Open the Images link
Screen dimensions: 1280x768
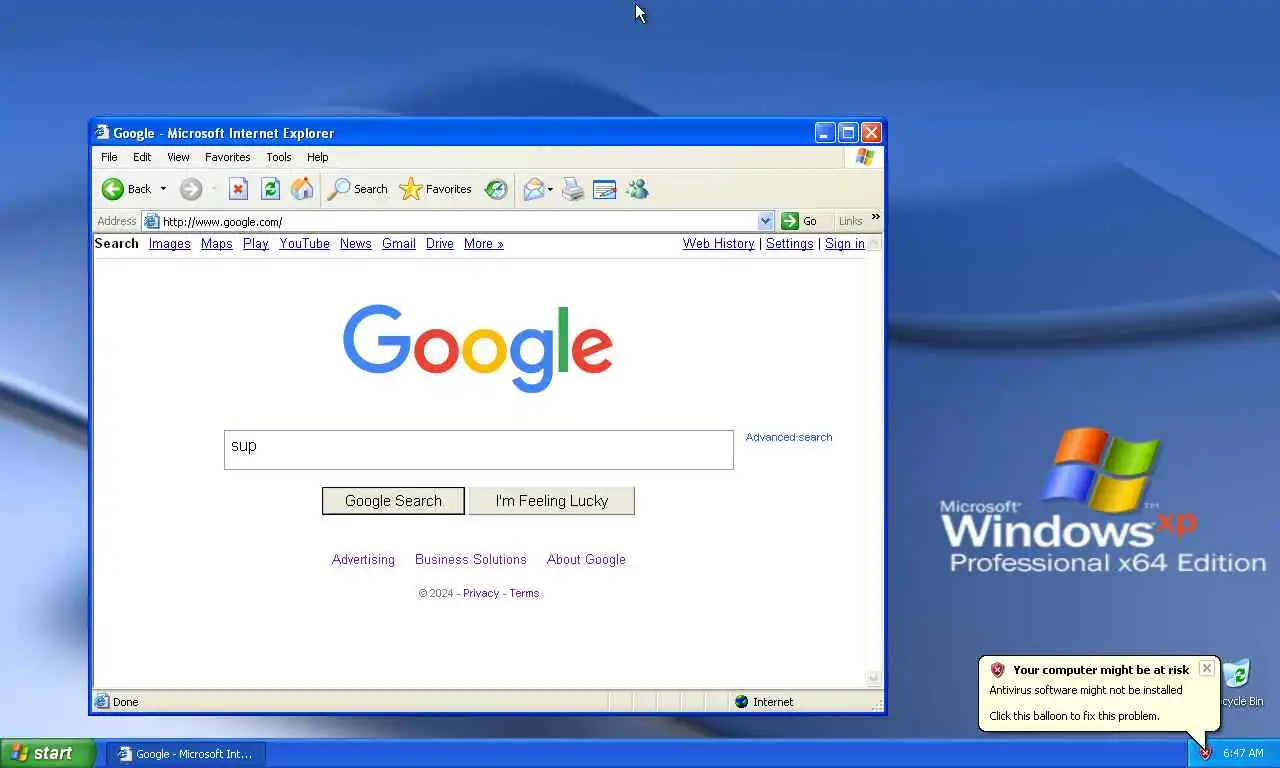(170, 243)
